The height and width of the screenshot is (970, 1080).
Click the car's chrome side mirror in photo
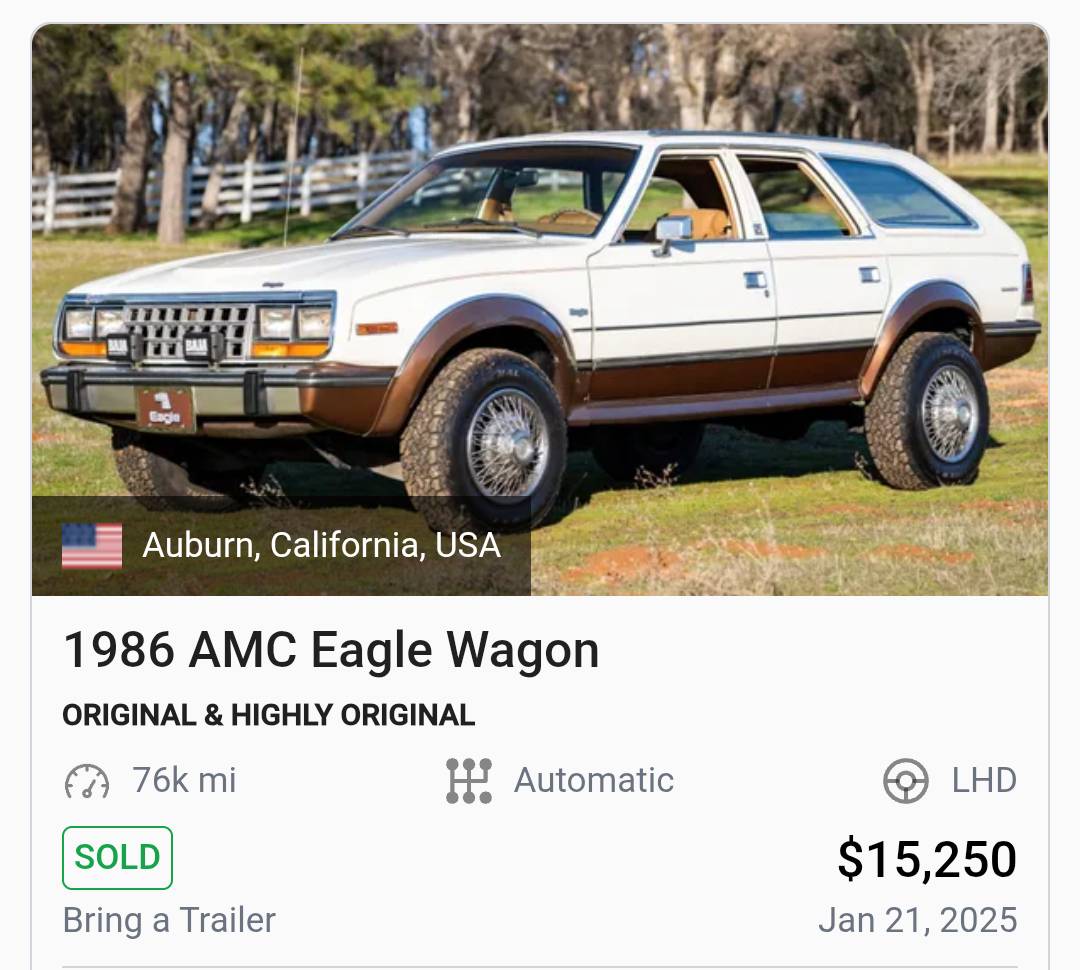point(672,229)
